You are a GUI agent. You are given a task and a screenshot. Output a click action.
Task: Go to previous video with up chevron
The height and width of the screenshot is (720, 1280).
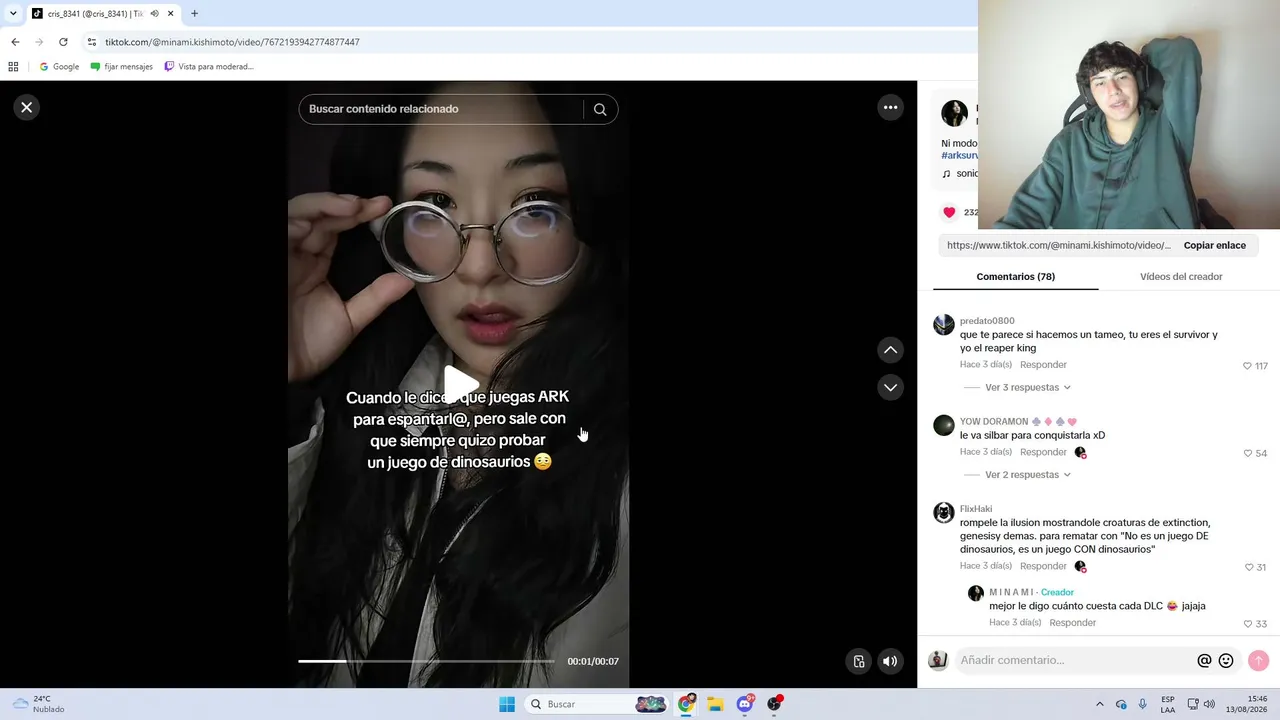point(890,350)
